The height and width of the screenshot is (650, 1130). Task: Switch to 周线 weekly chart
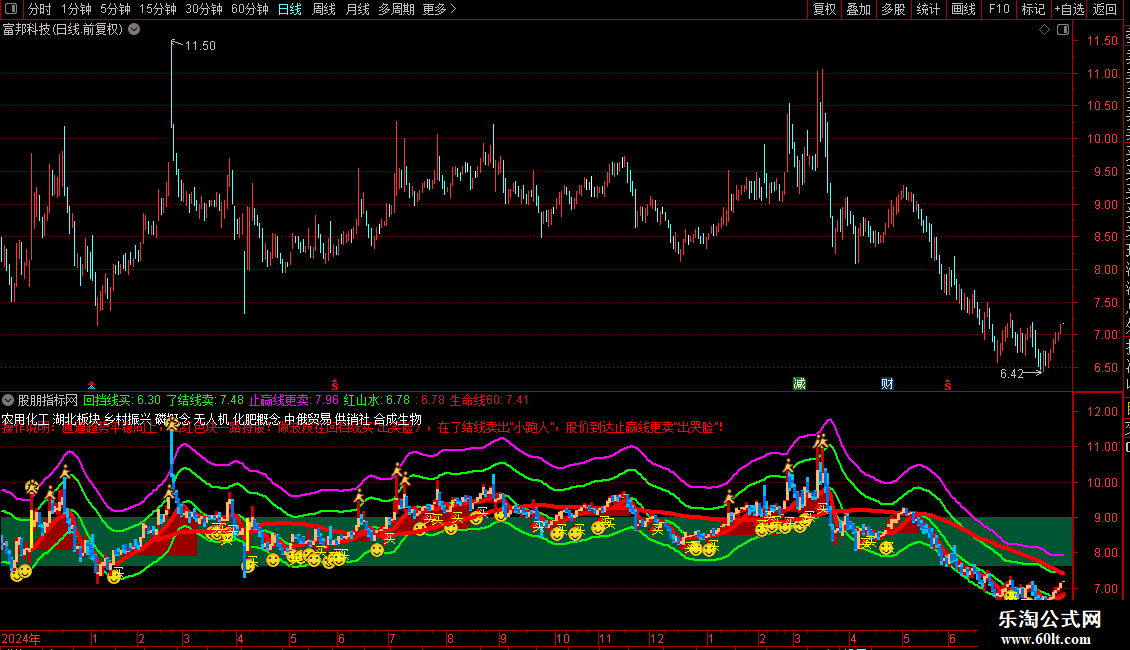pyautogui.click(x=324, y=9)
